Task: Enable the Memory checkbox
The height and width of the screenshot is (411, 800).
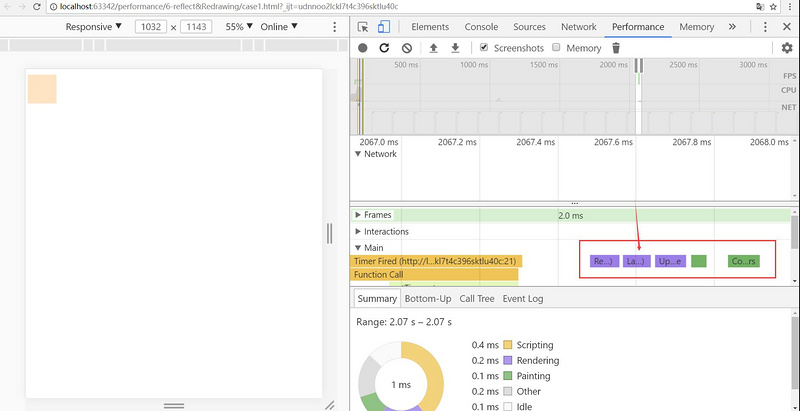Action: coord(556,48)
